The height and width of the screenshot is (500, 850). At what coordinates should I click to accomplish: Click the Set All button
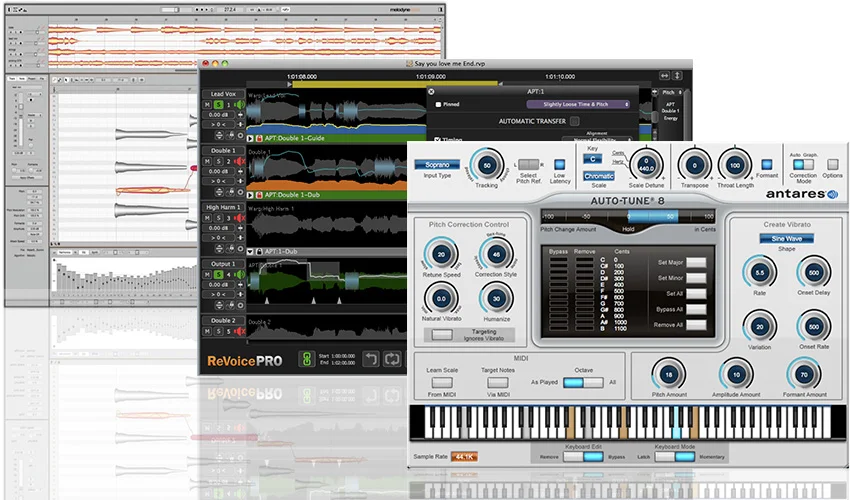(x=696, y=294)
